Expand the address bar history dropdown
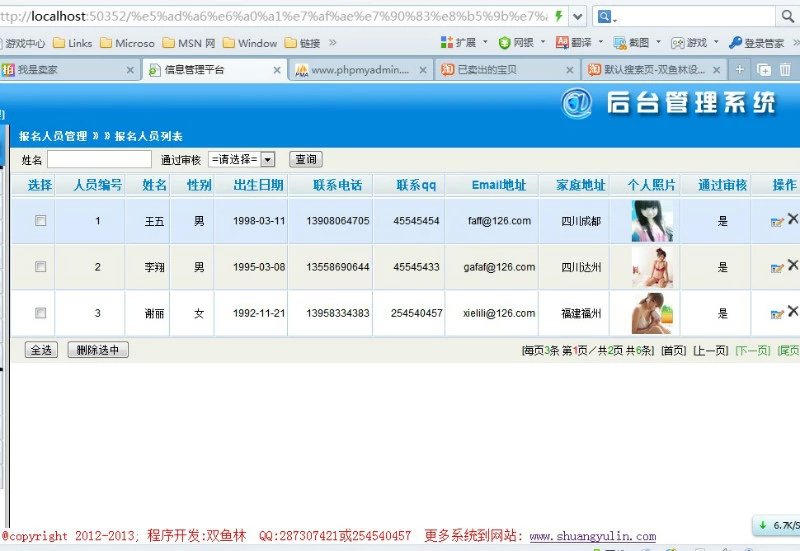 click(x=577, y=16)
